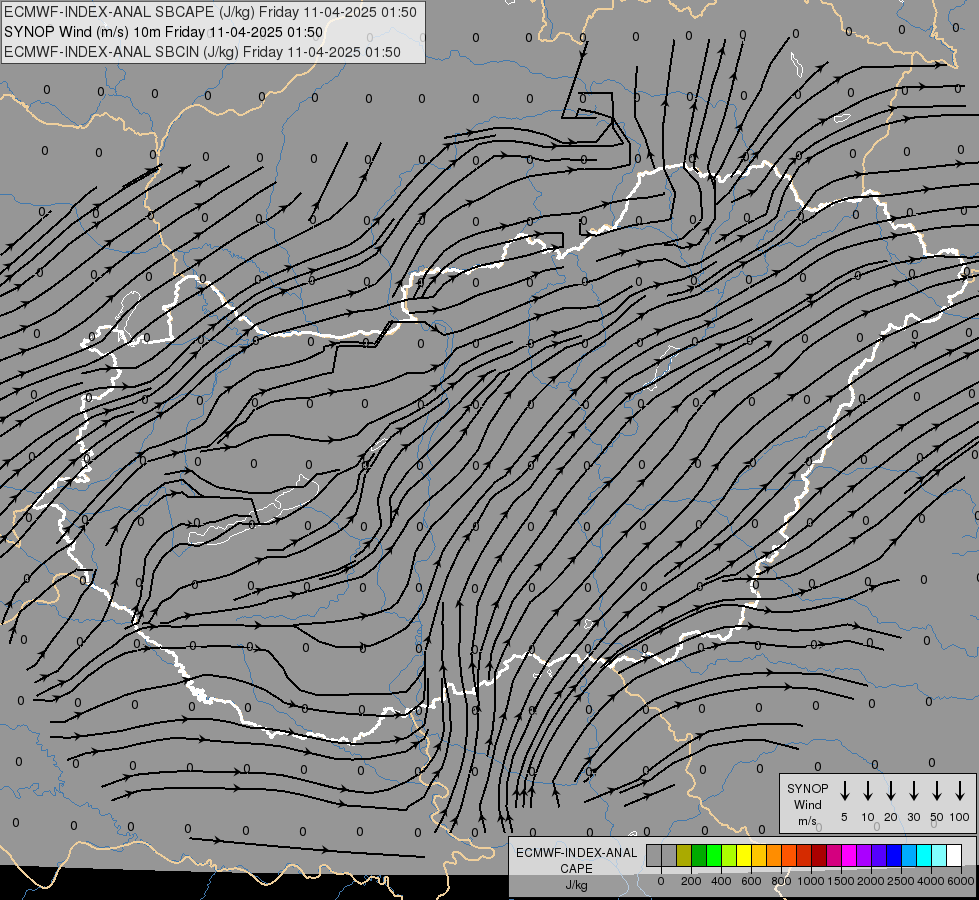The width and height of the screenshot is (979, 900).
Task: Select the dark green CAPE swatch
Action: click(x=699, y=855)
